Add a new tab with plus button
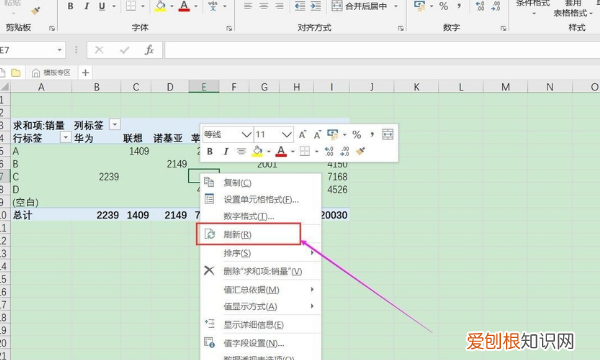600x360 pixels. 85,73
